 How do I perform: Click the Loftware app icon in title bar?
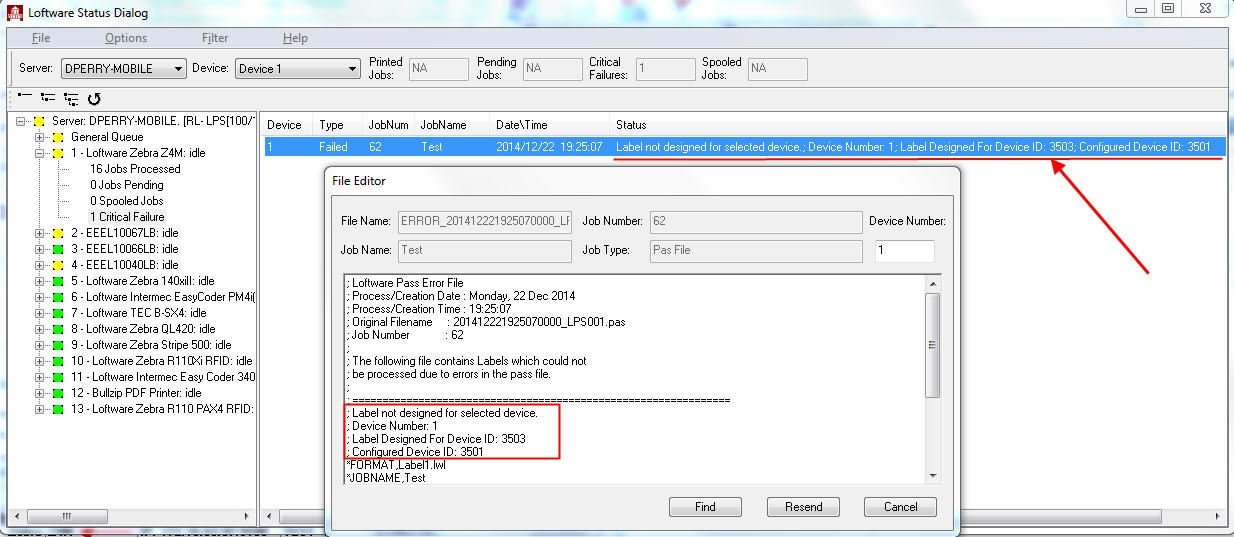(14, 13)
